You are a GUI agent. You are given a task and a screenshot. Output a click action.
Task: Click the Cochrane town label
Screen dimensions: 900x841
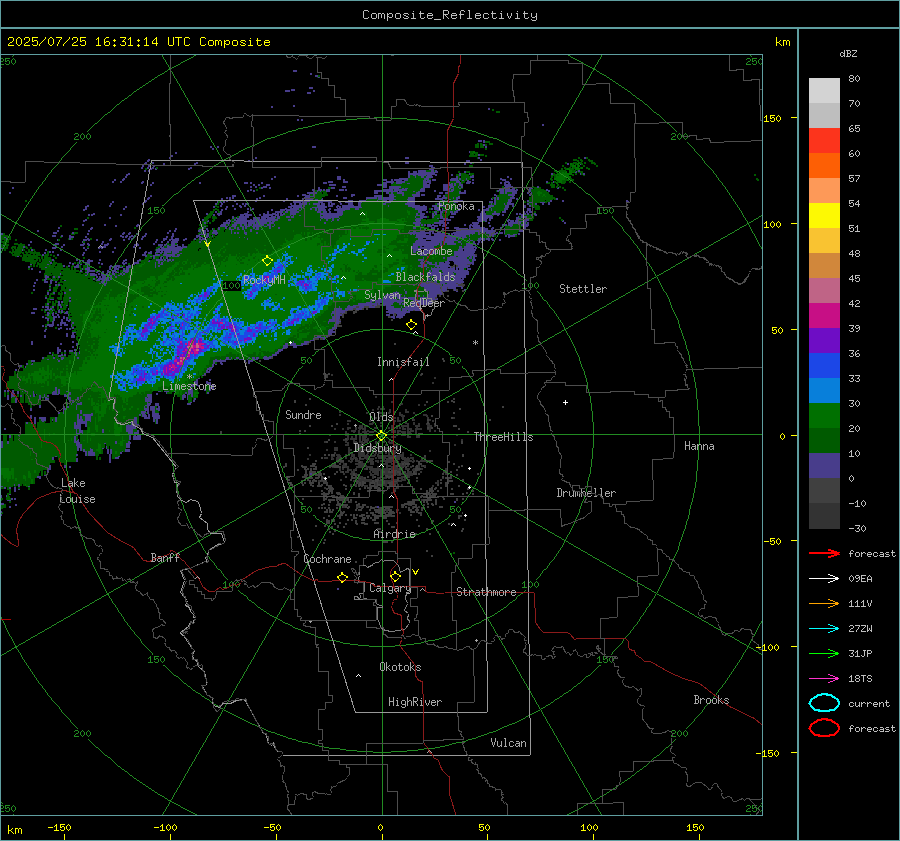327,559
